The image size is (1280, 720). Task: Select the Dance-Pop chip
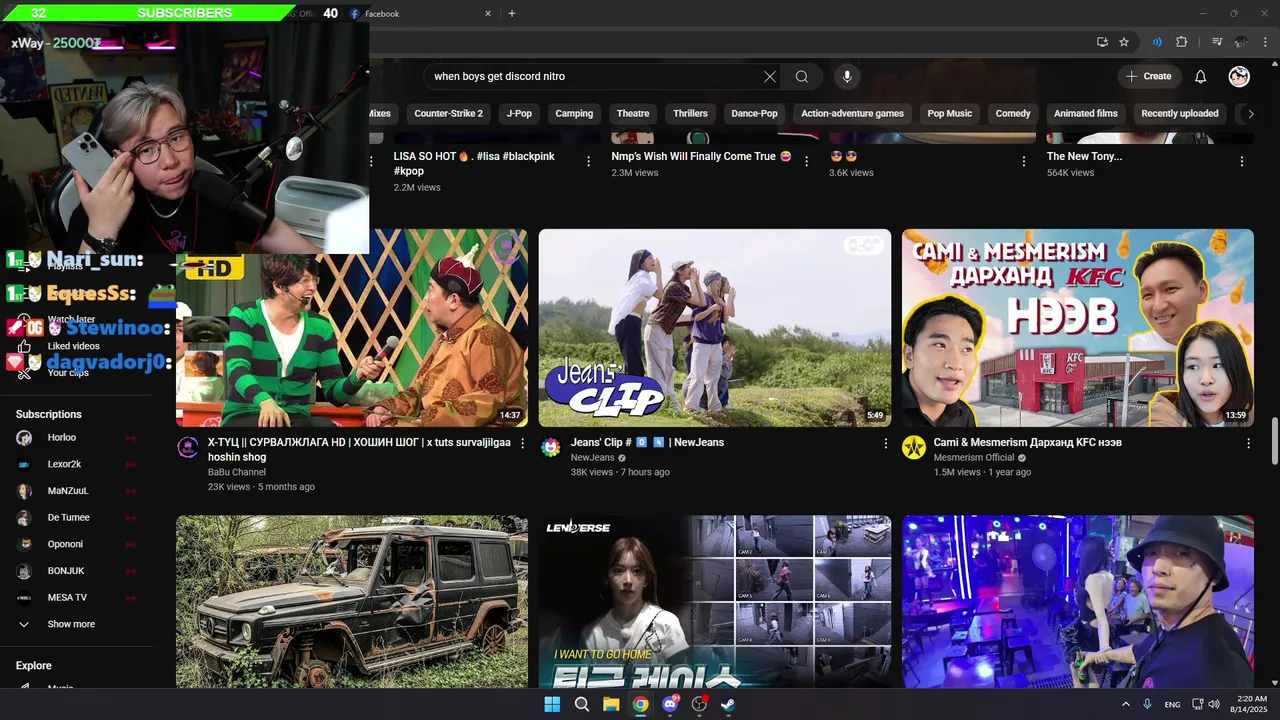pos(754,114)
